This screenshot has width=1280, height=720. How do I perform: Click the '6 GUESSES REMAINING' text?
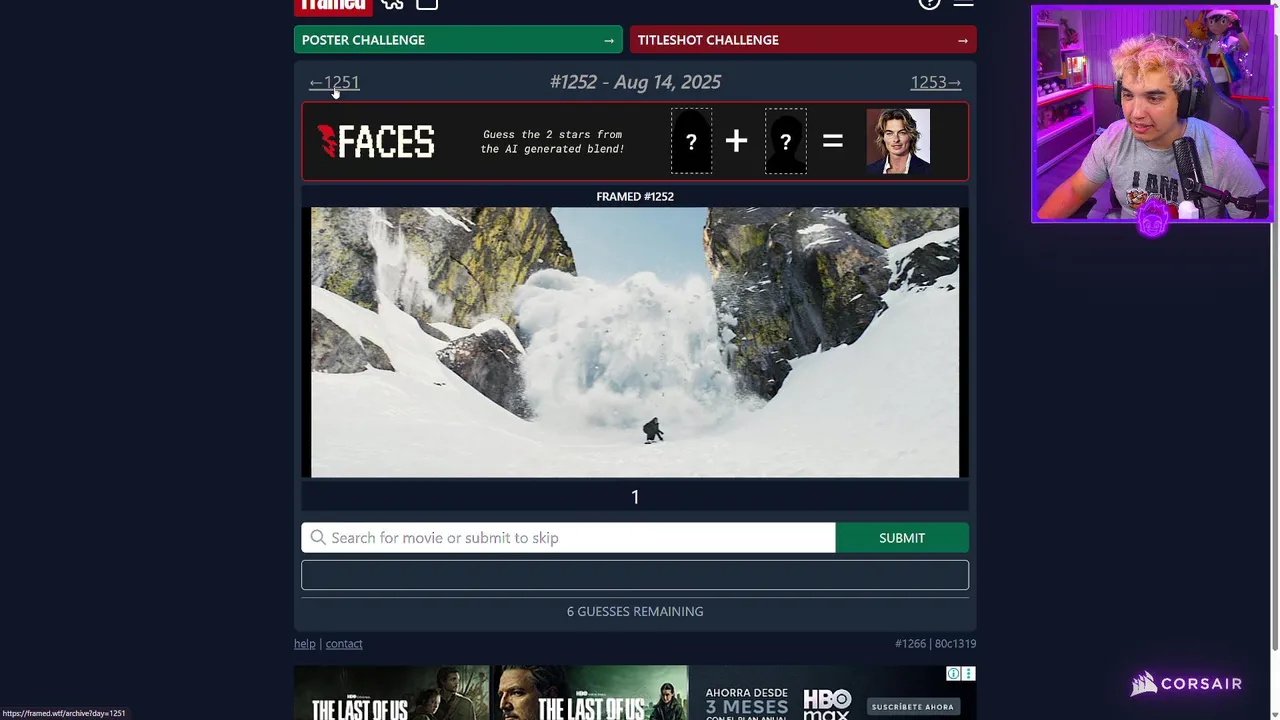(635, 611)
